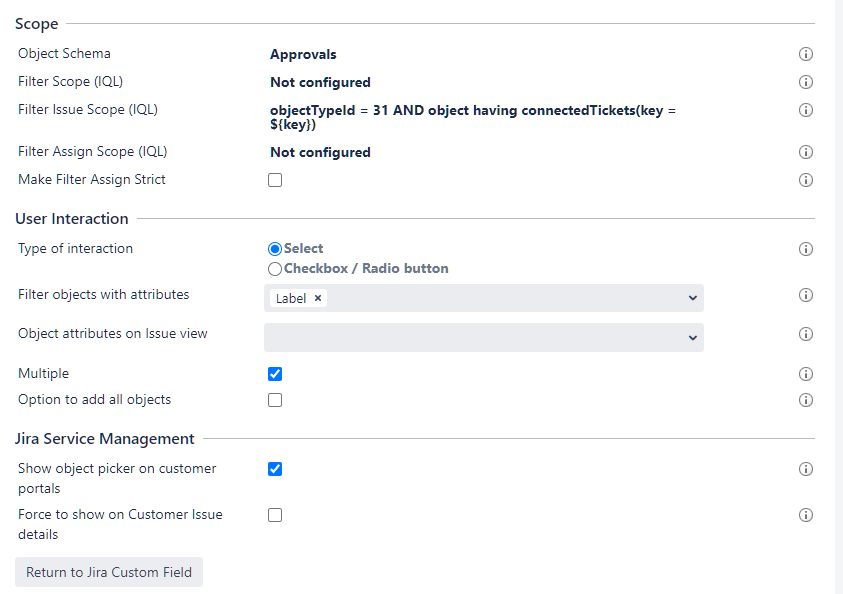Open the Filter Scope (IQL) info icon
This screenshot has width=843, height=594.
pos(805,82)
